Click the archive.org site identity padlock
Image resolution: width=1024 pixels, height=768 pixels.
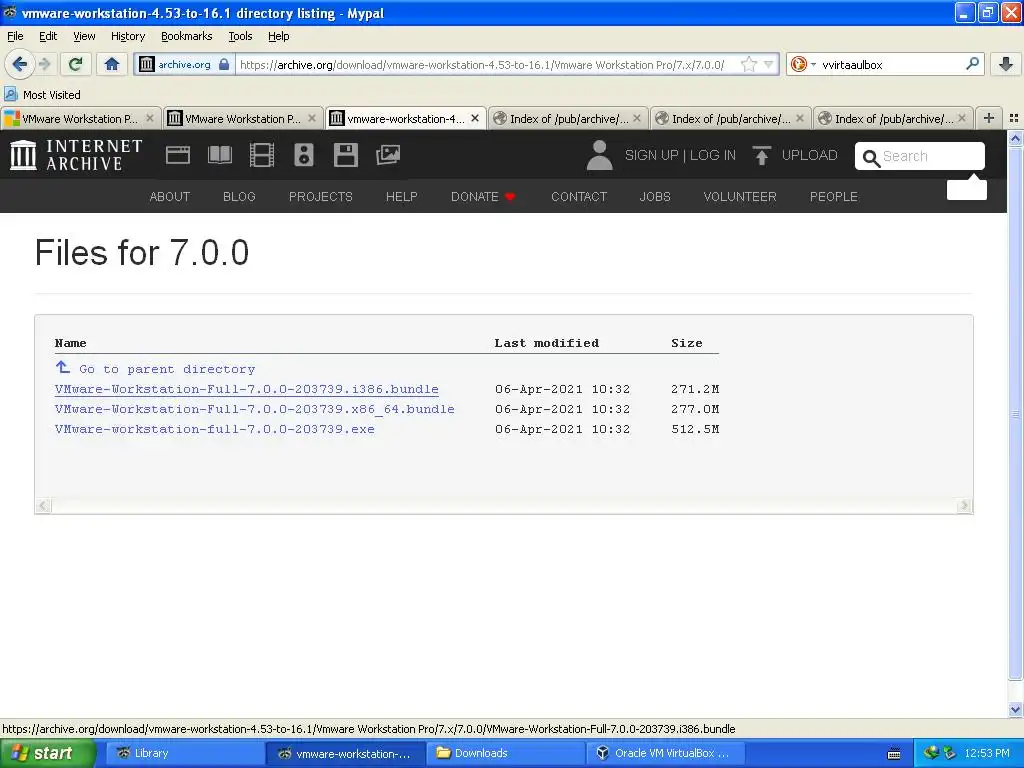(x=224, y=64)
